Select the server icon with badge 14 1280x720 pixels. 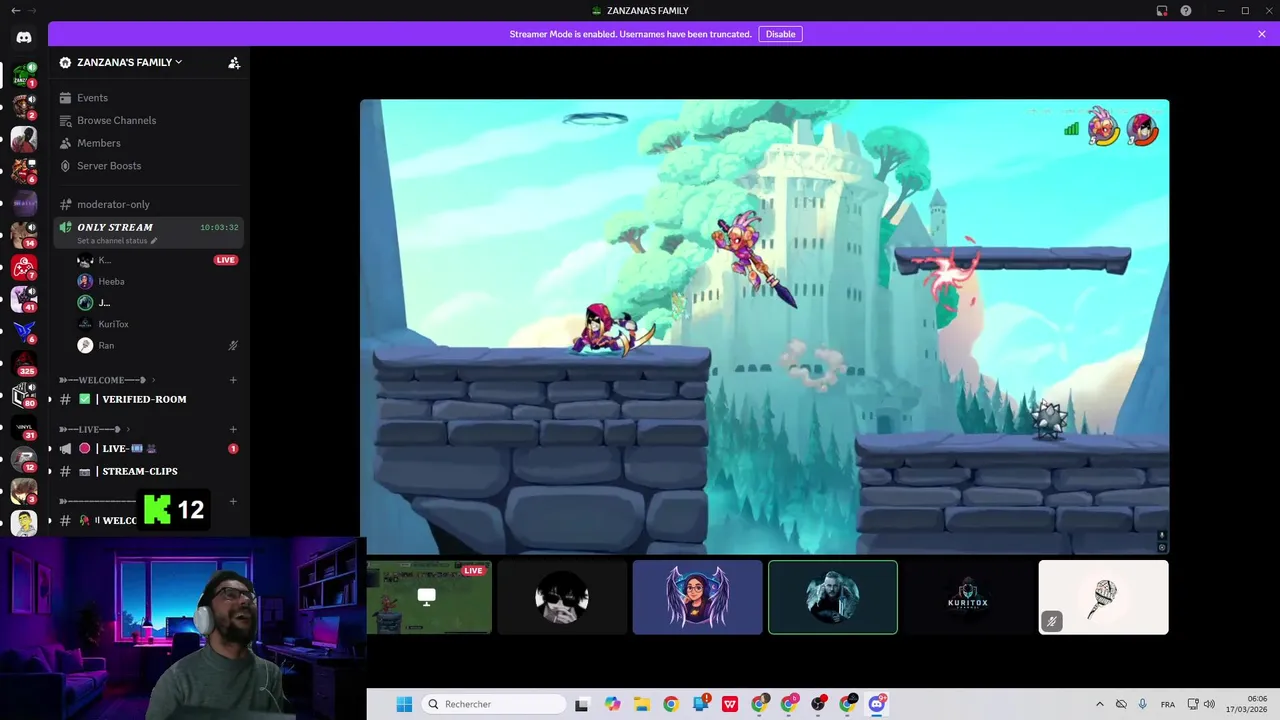pyautogui.click(x=24, y=235)
